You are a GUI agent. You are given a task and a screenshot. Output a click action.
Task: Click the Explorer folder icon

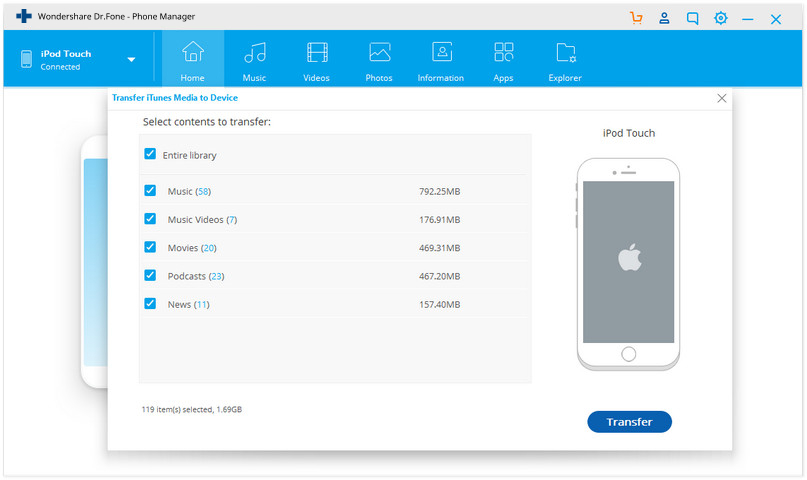tap(566, 52)
